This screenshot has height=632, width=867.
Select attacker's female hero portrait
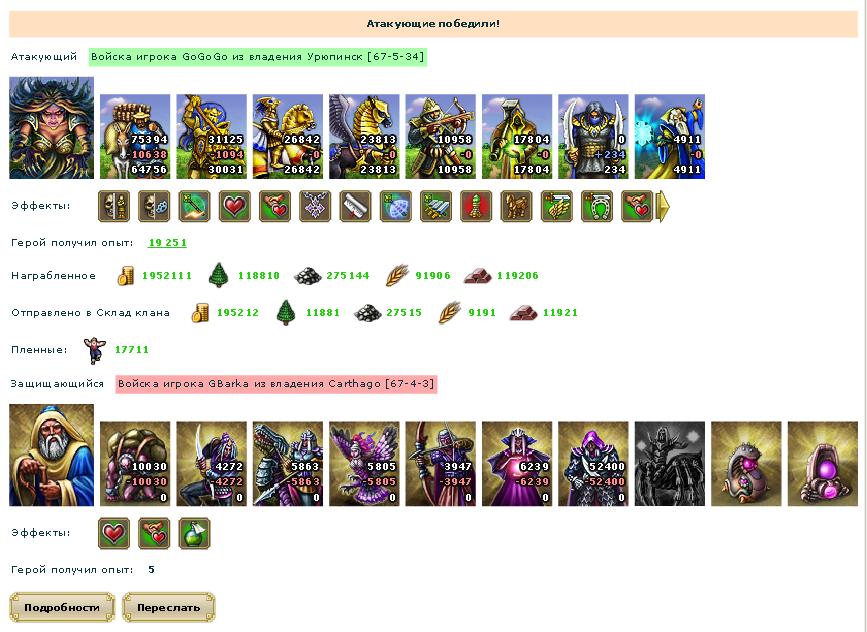coord(51,128)
